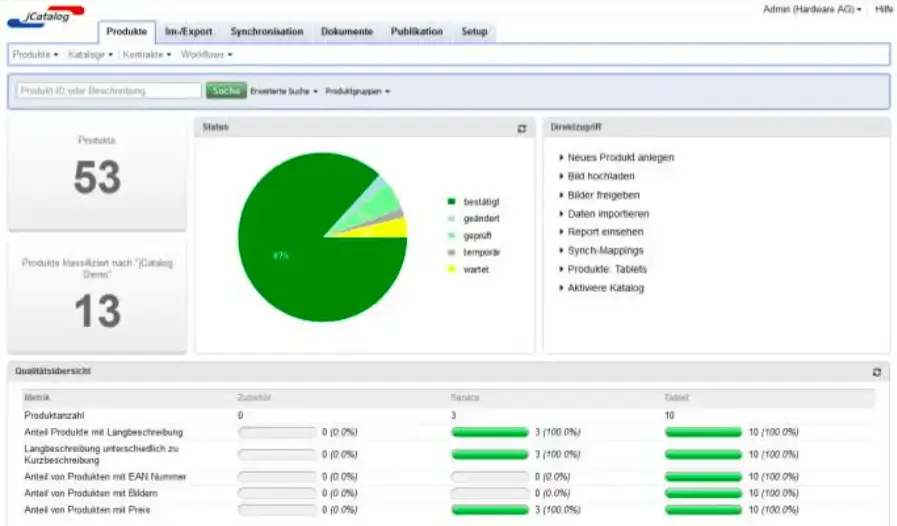This screenshot has width=897, height=526.
Task: Open the Produkte tab
Action: click(x=126, y=31)
